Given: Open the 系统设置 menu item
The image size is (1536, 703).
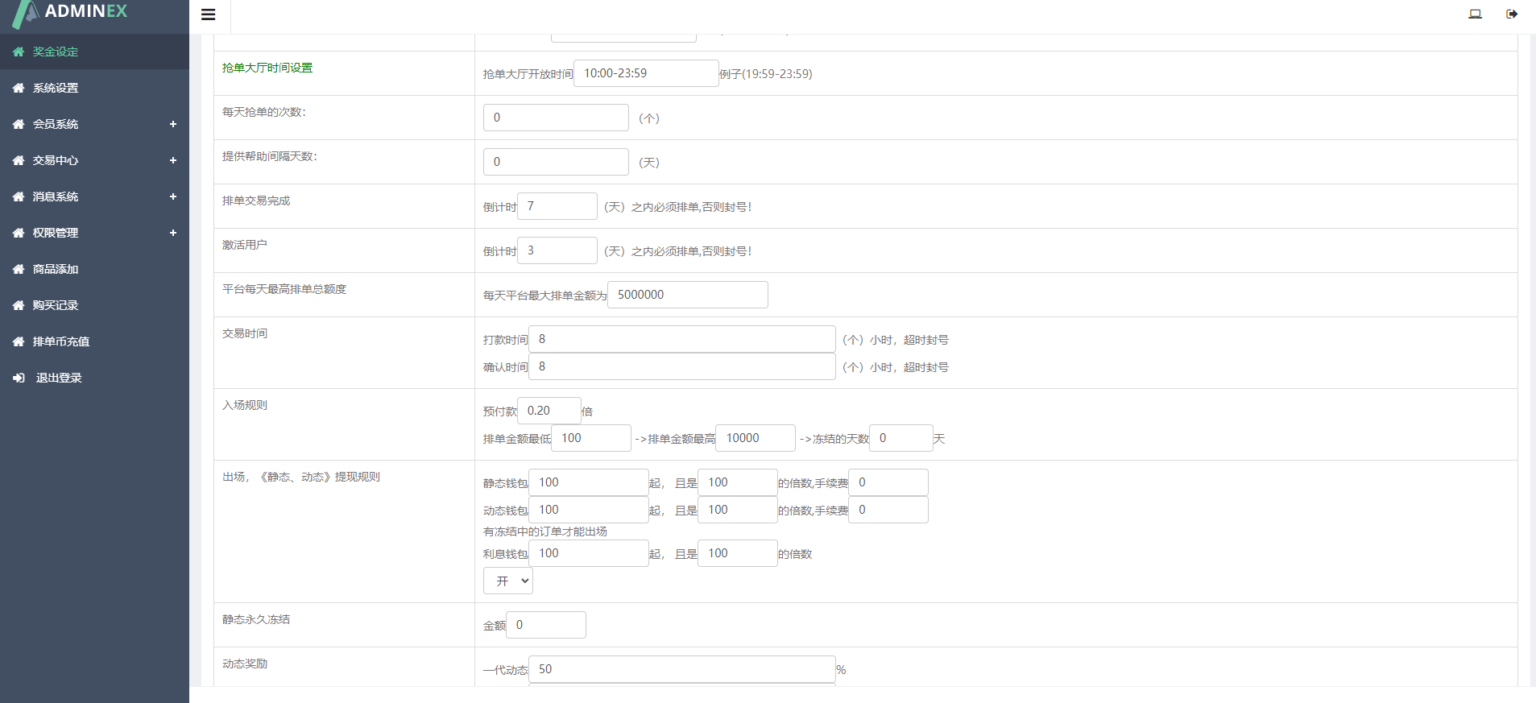Looking at the screenshot, I should pos(52,88).
